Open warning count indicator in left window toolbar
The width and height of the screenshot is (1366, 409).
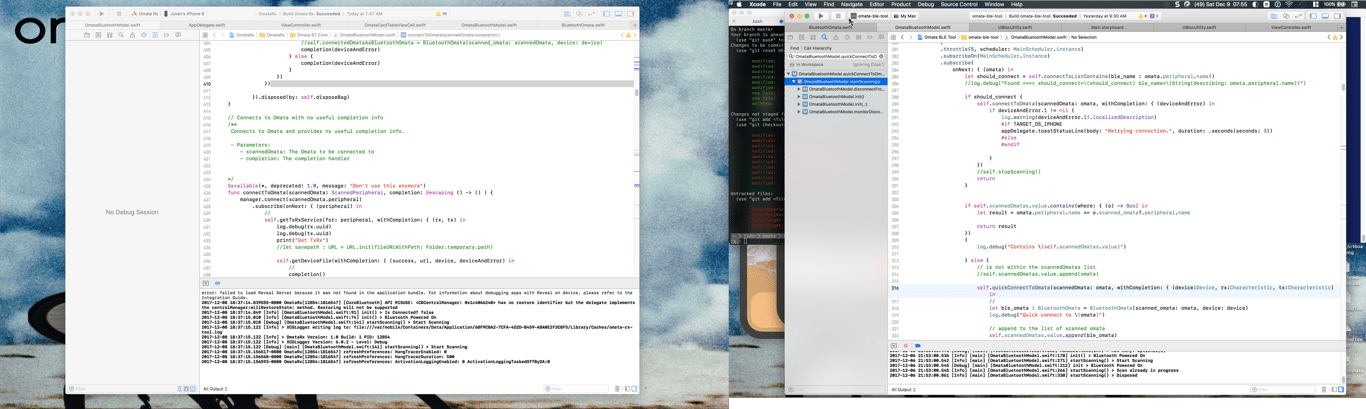(x=441, y=14)
